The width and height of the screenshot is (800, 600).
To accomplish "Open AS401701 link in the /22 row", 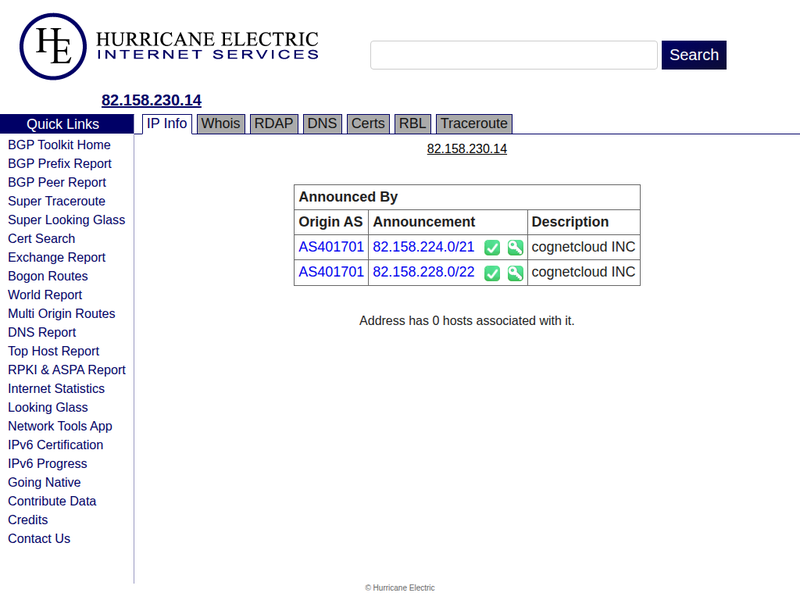I will [331, 272].
